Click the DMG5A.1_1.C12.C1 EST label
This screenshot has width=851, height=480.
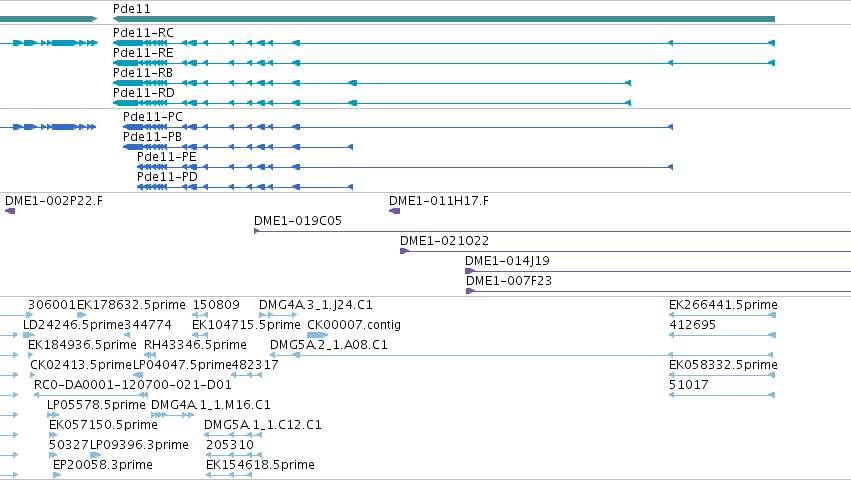[263, 426]
